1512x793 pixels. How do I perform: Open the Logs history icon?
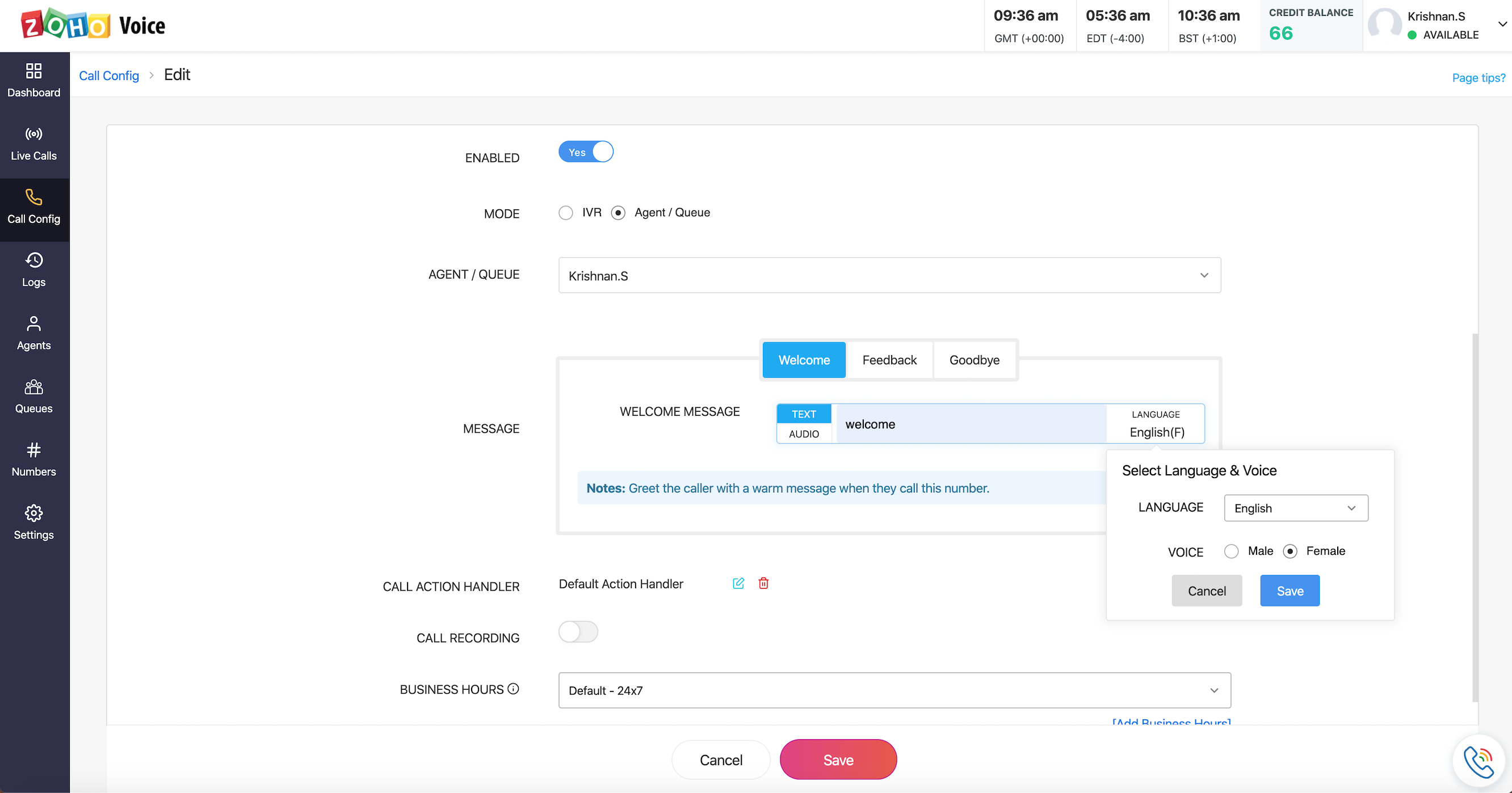click(x=33, y=260)
